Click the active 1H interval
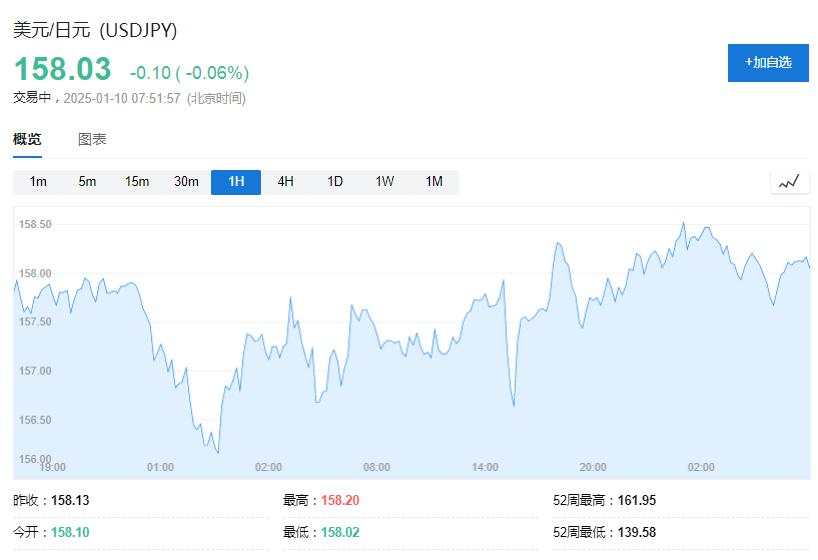Image resolution: width=818 pixels, height=560 pixels. (236, 182)
